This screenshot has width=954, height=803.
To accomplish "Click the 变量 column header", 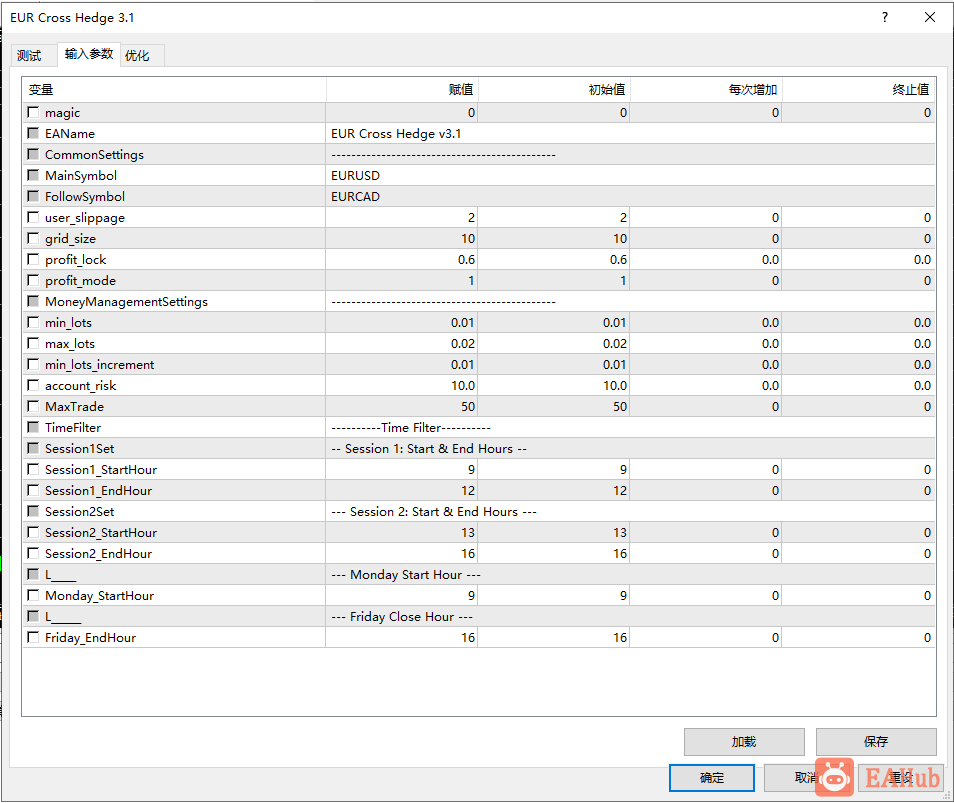I will pos(174,89).
